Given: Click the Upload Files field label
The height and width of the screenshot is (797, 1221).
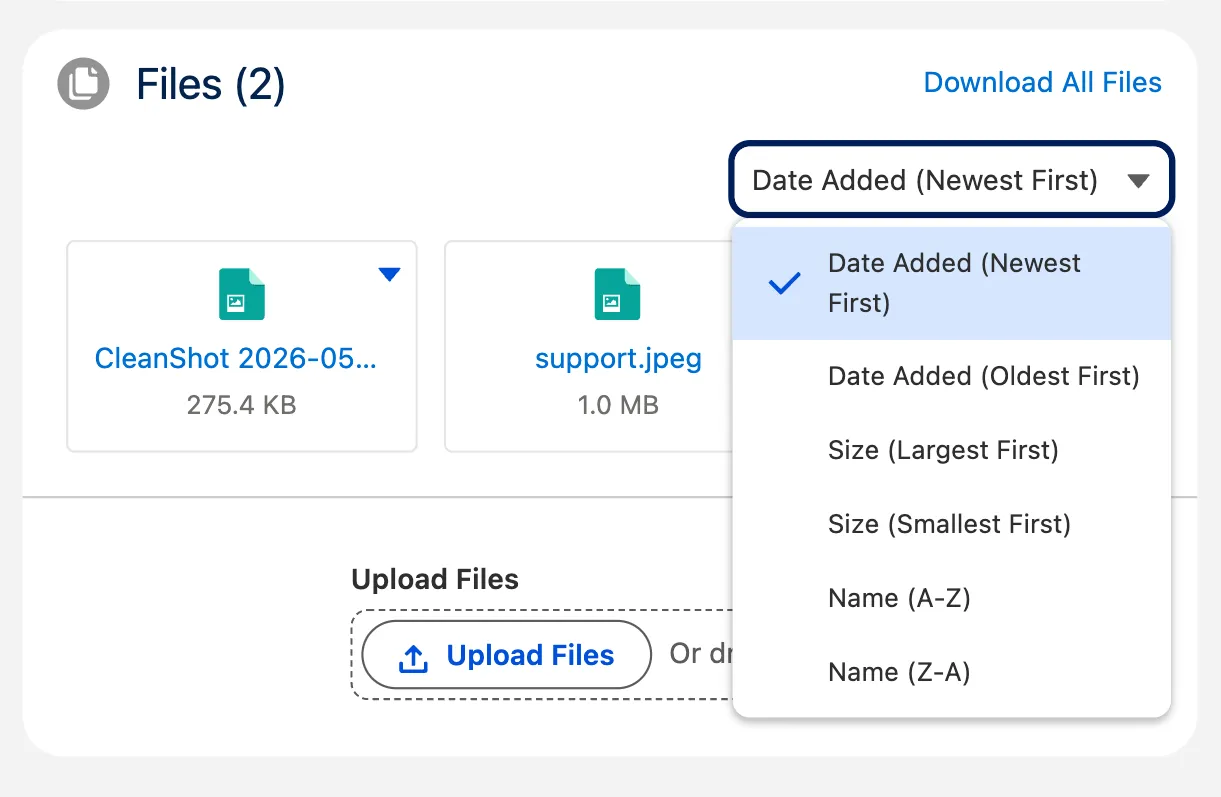Looking at the screenshot, I should tap(435, 579).
